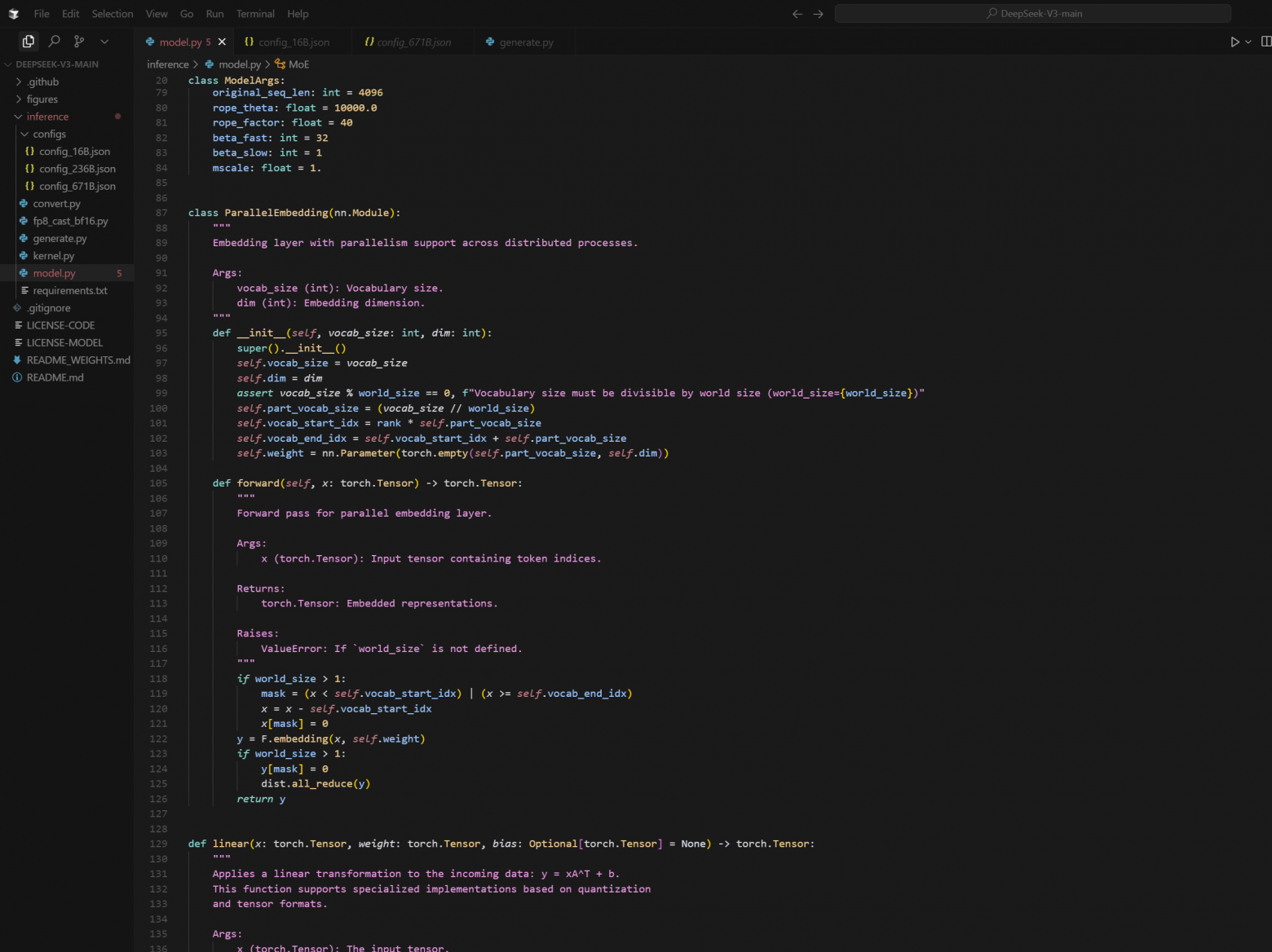
Task: Close the model.py tab
Action: coord(221,42)
